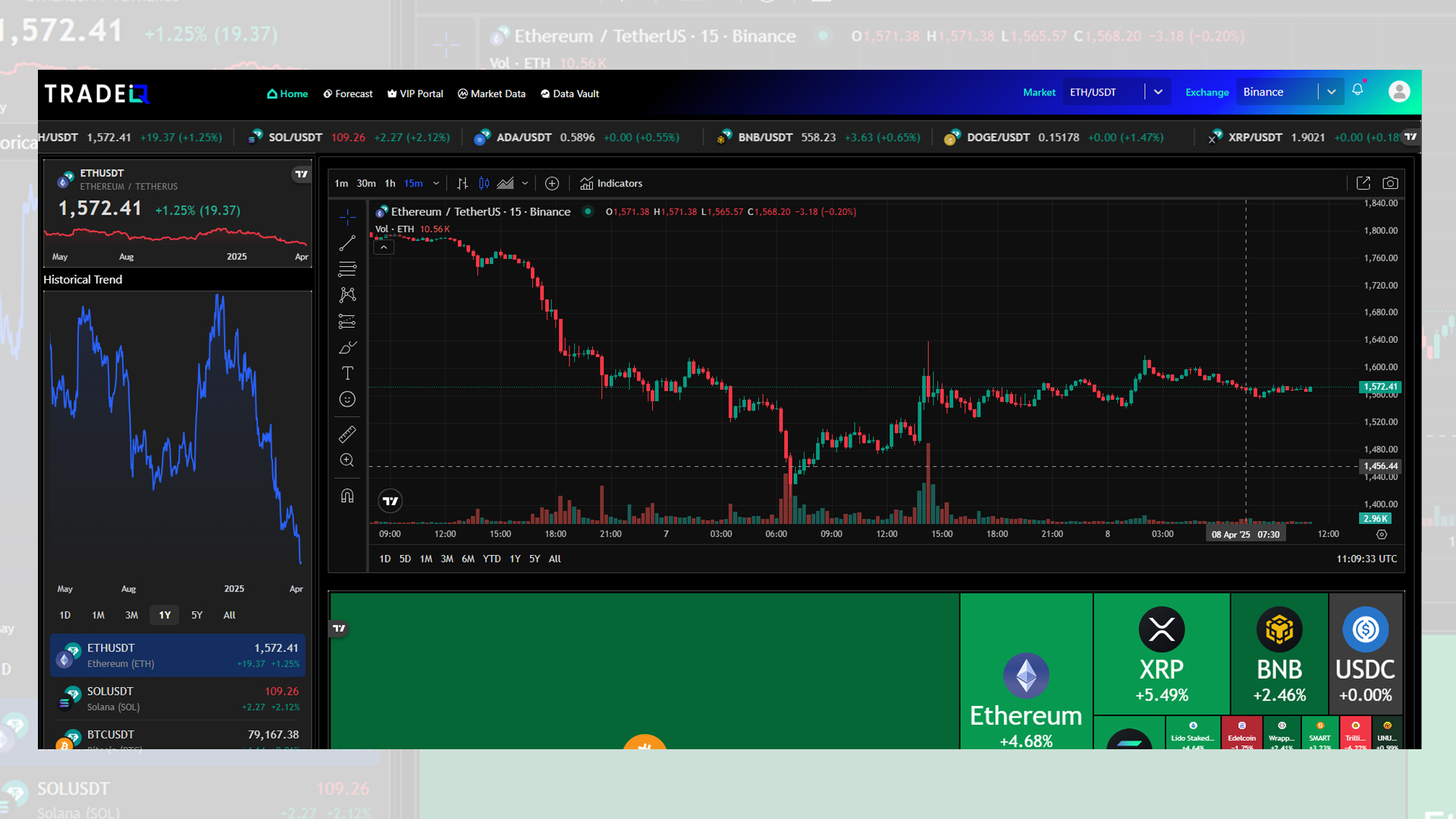This screenshot has width=1456, height=819.
Task: Expand chart interval dropdown arrow
Action: 436,184
